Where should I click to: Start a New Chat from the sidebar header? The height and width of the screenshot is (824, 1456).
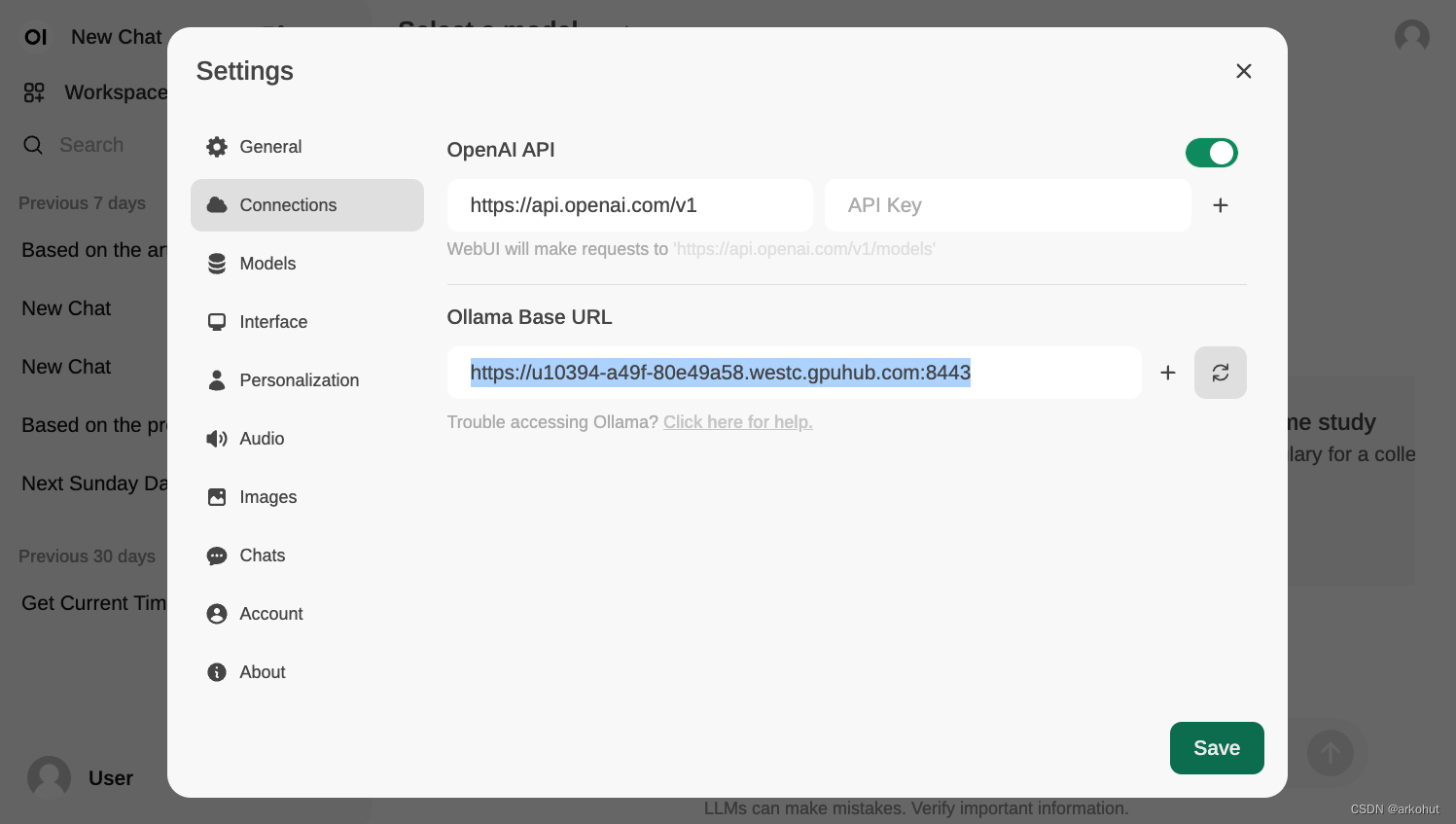pos(117,37)
